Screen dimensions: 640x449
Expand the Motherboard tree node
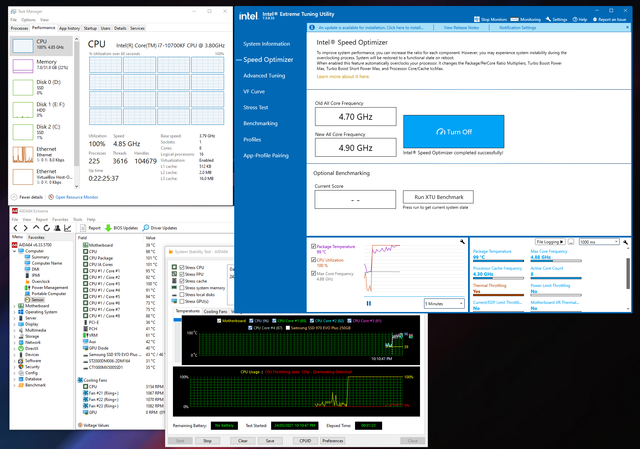pos(15,306)
